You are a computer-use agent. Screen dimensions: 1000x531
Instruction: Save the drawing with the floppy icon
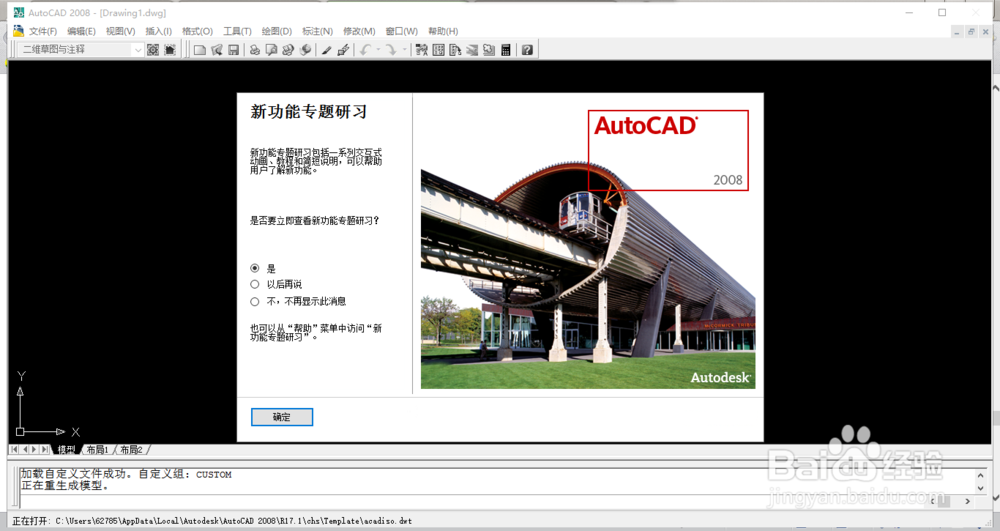coord(233,50)
